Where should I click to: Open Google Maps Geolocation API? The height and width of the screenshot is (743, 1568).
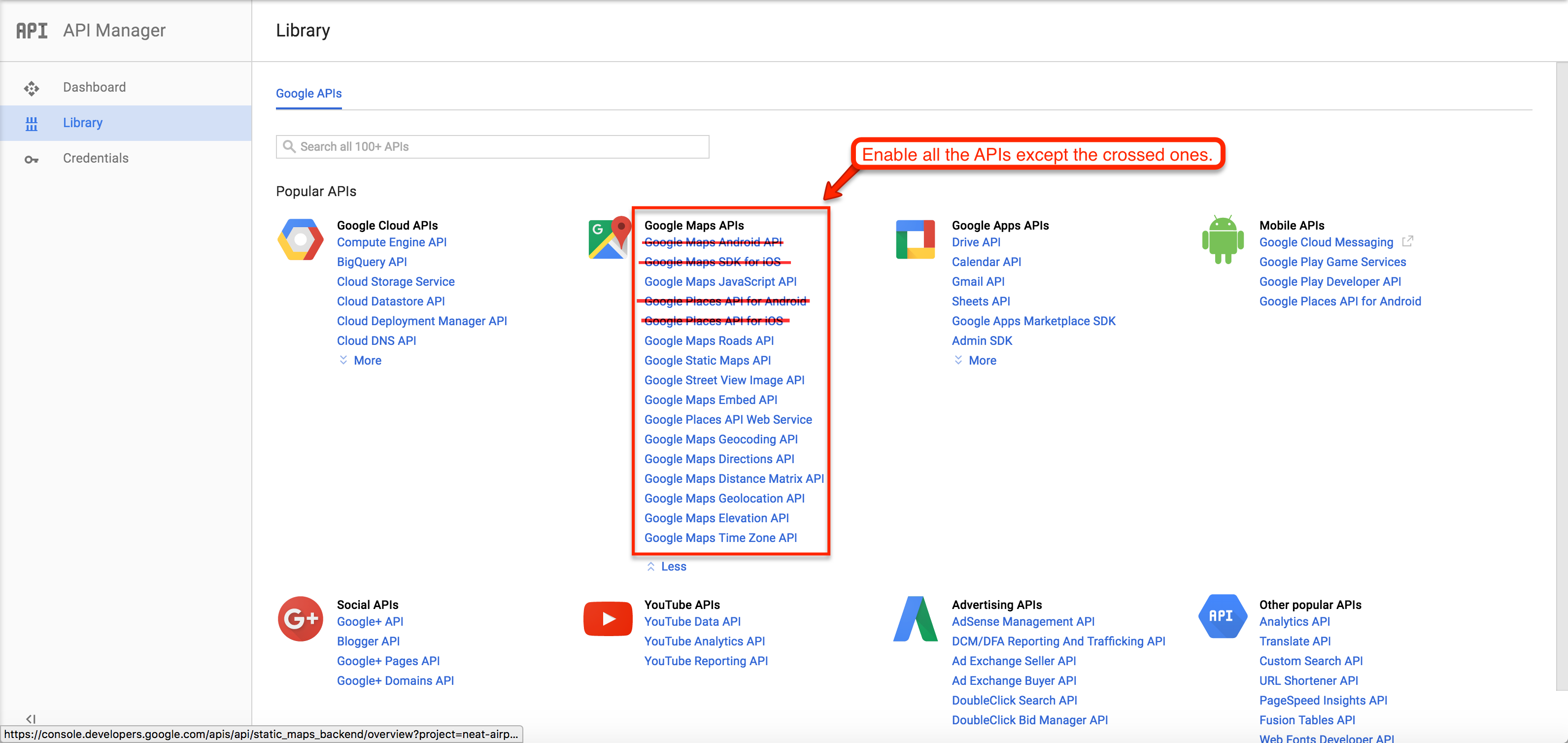[724, 499]
